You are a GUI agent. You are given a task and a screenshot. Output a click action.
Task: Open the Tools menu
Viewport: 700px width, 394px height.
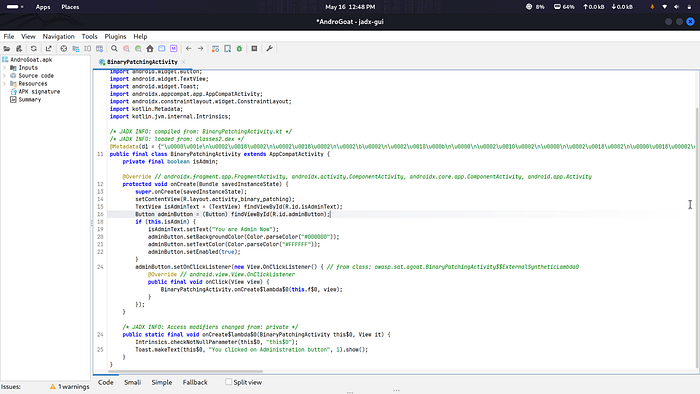(x=89, y=37)
